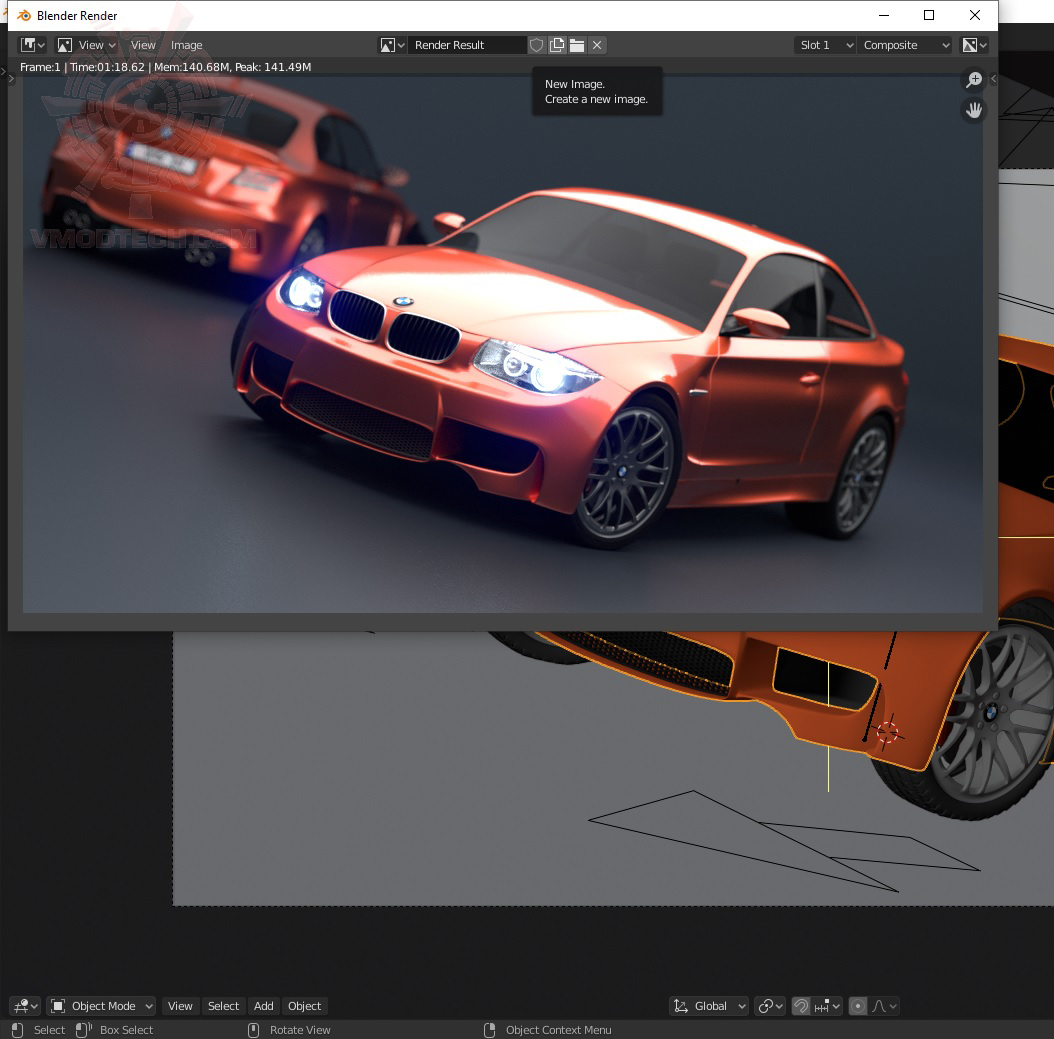Viewport: 1054px width, 1039px height.
Task: Click the Select mouse hint in status bar
Action: 39,1030
